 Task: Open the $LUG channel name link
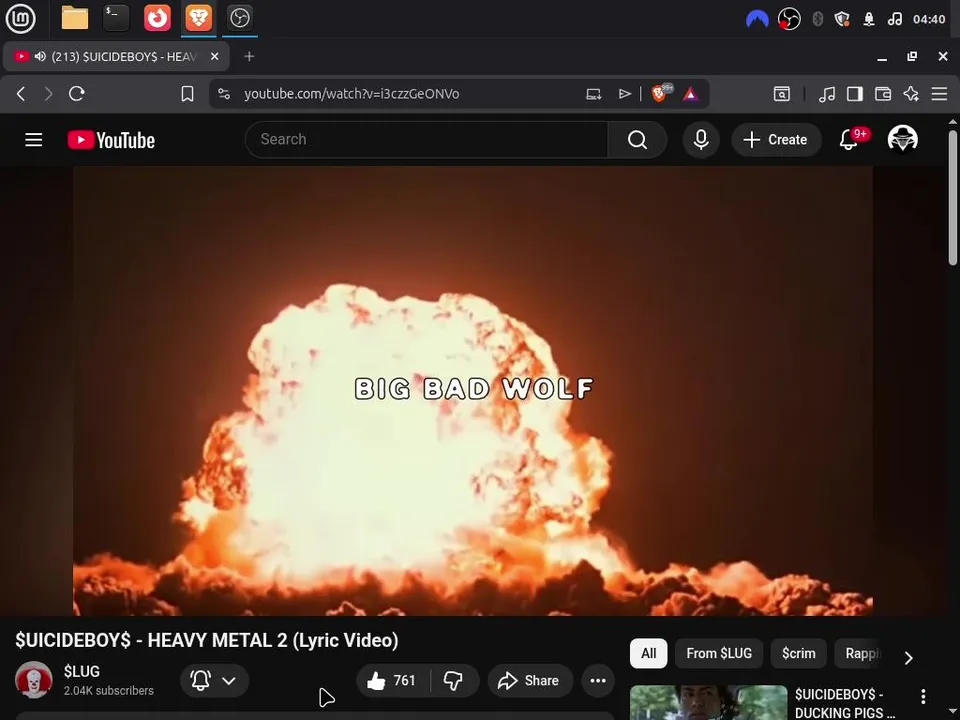[x=81, y=671]
